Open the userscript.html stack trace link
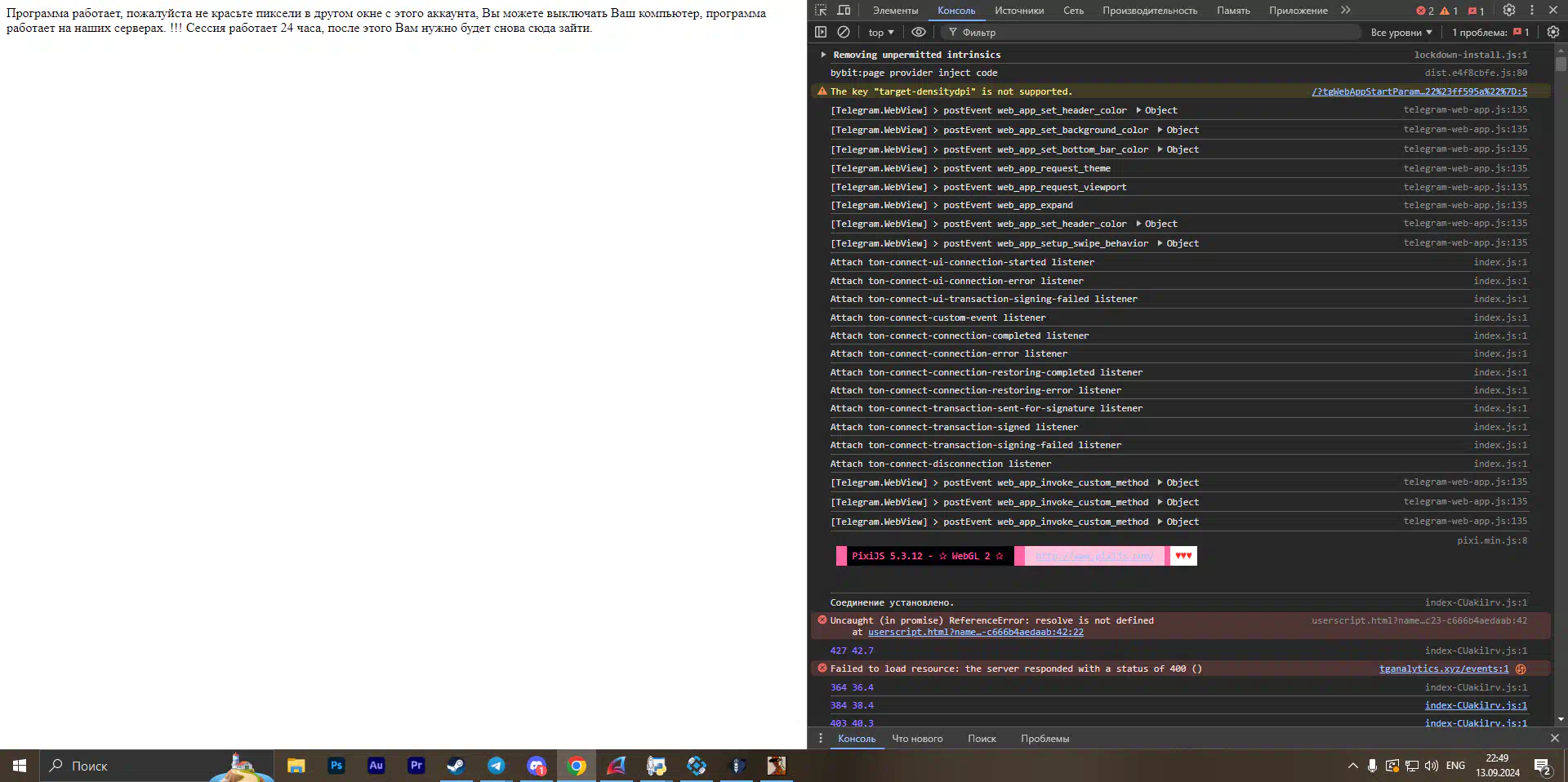The height and width of the screenshot is (782, 1568). pos(975,632)
